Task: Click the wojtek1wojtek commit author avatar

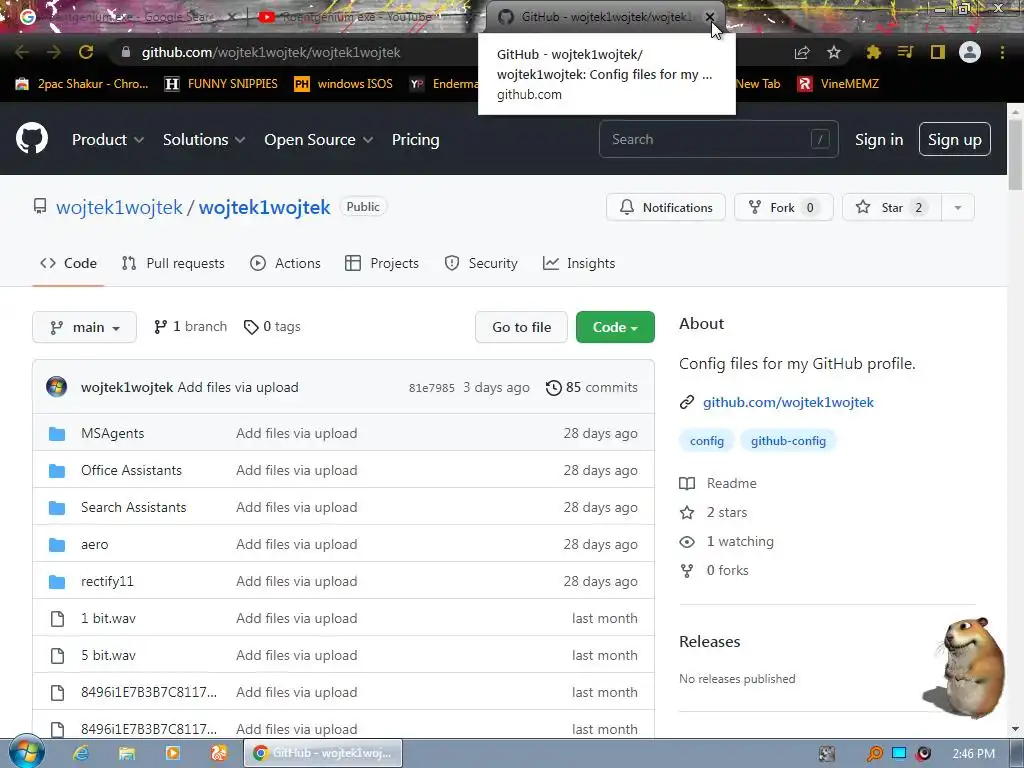Action: (57, 387)
